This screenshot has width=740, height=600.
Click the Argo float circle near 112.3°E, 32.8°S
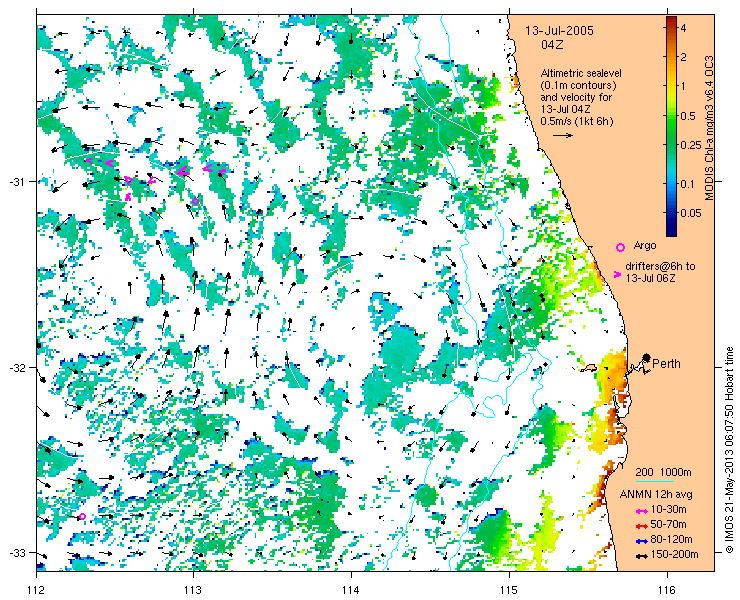82,516
